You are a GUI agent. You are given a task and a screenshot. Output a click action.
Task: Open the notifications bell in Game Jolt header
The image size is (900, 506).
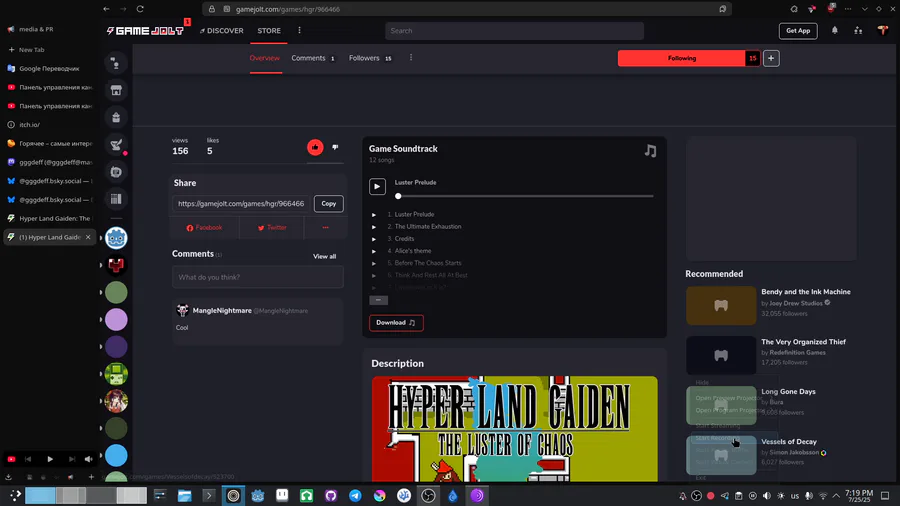(x=835, y=31)
